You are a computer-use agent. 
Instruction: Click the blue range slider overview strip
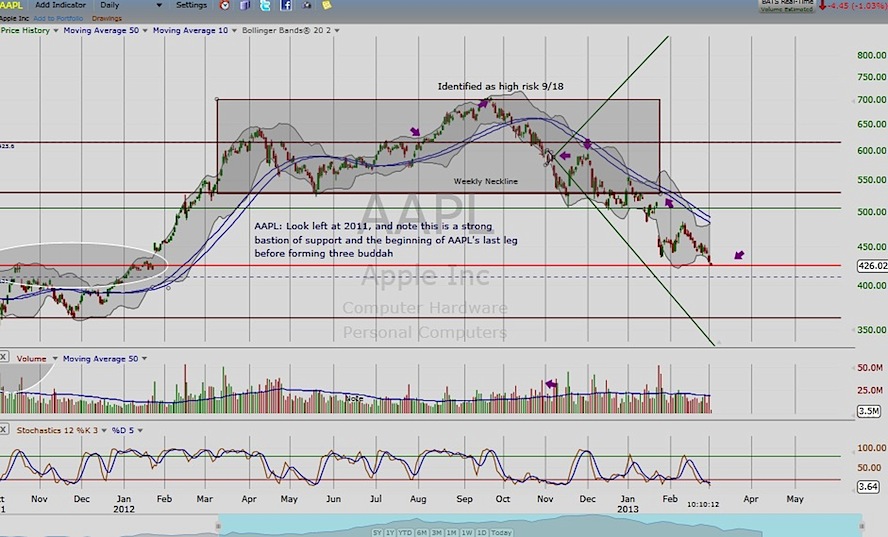click(x=541, y=524)
